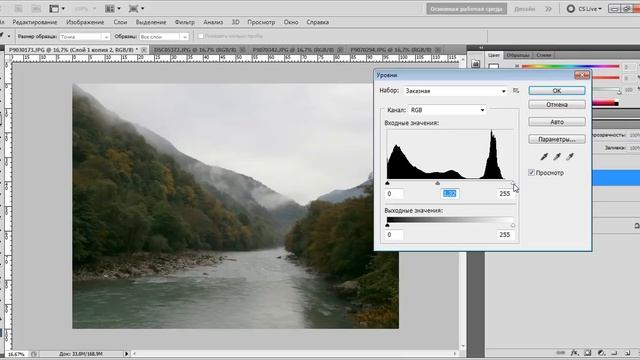The image size is (640, 360).
Task: Open the Слои menu
Action: click(x=120, y=22)
